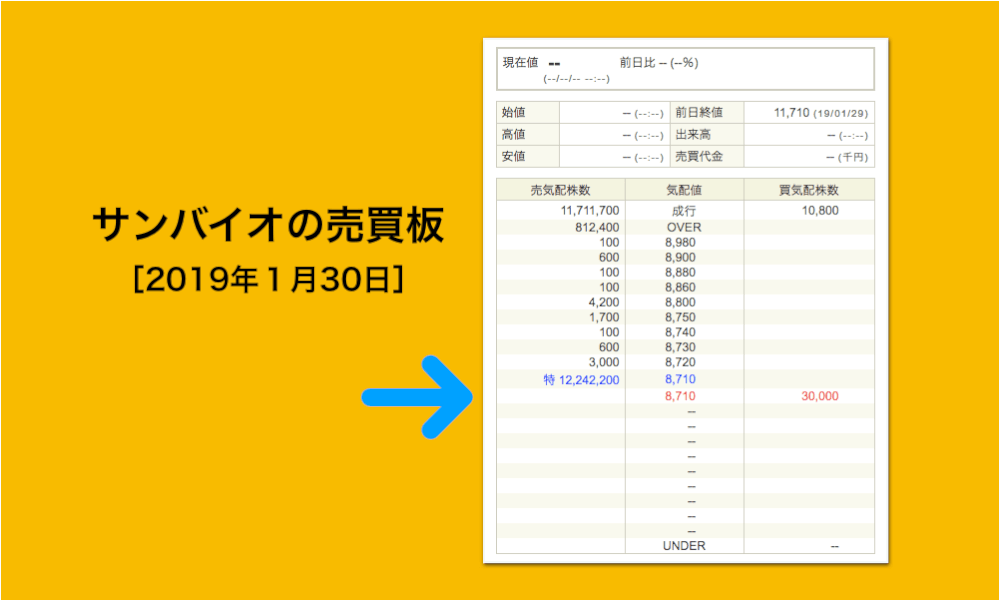Select the price 8,980

[x=680, y=242]
